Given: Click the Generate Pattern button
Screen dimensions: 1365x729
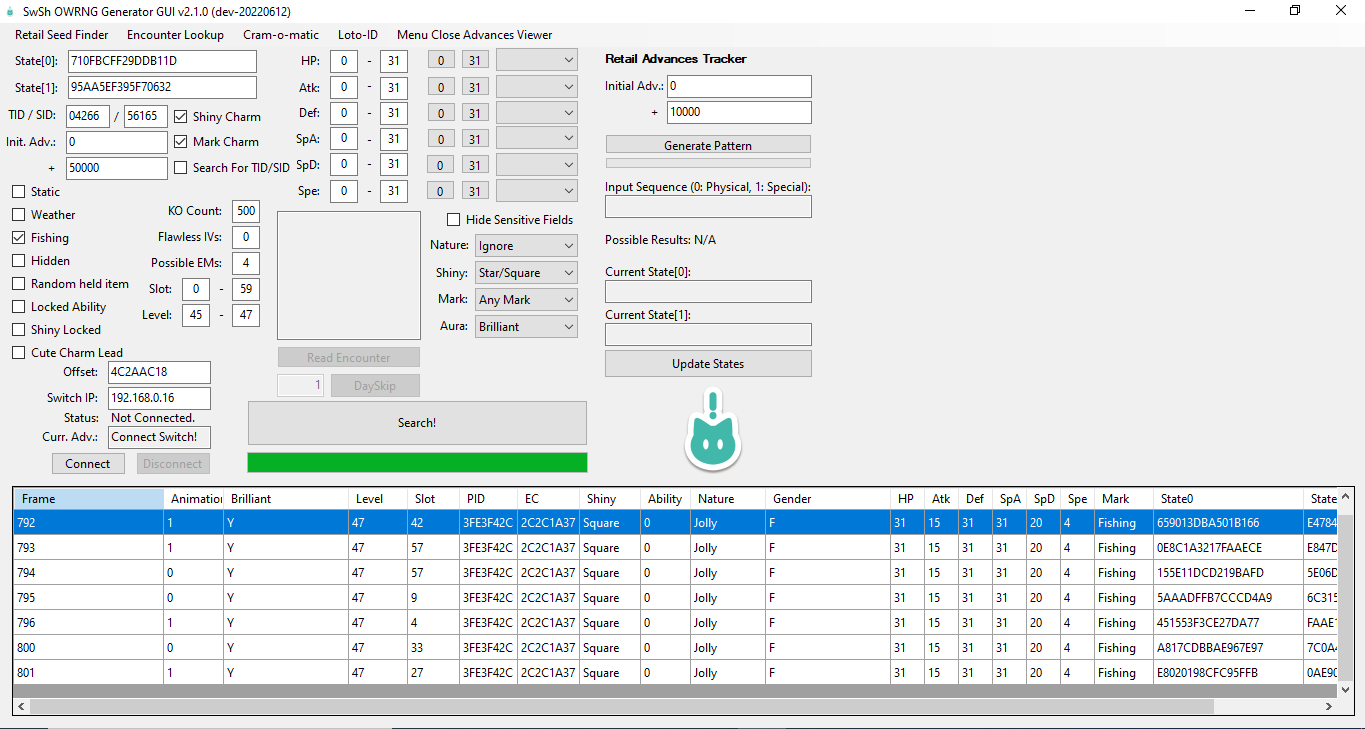Looking at the screenshot, I should pyautogui.click(x=708, y=145).
